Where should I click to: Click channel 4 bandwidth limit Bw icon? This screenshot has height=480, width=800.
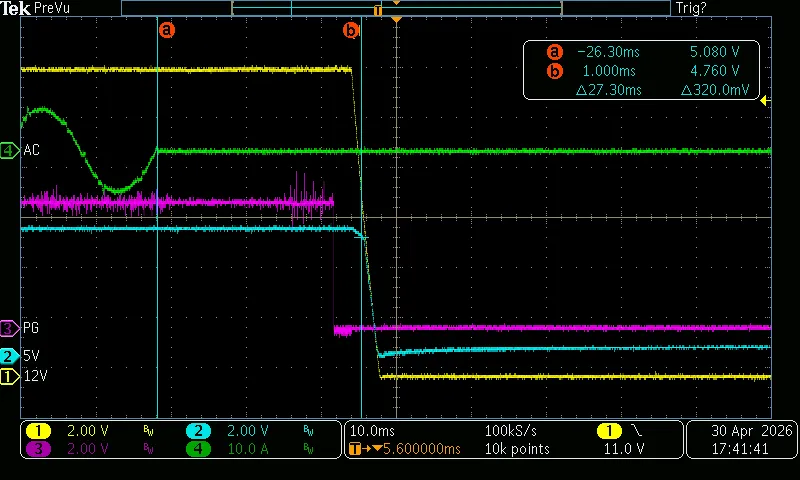308,449
